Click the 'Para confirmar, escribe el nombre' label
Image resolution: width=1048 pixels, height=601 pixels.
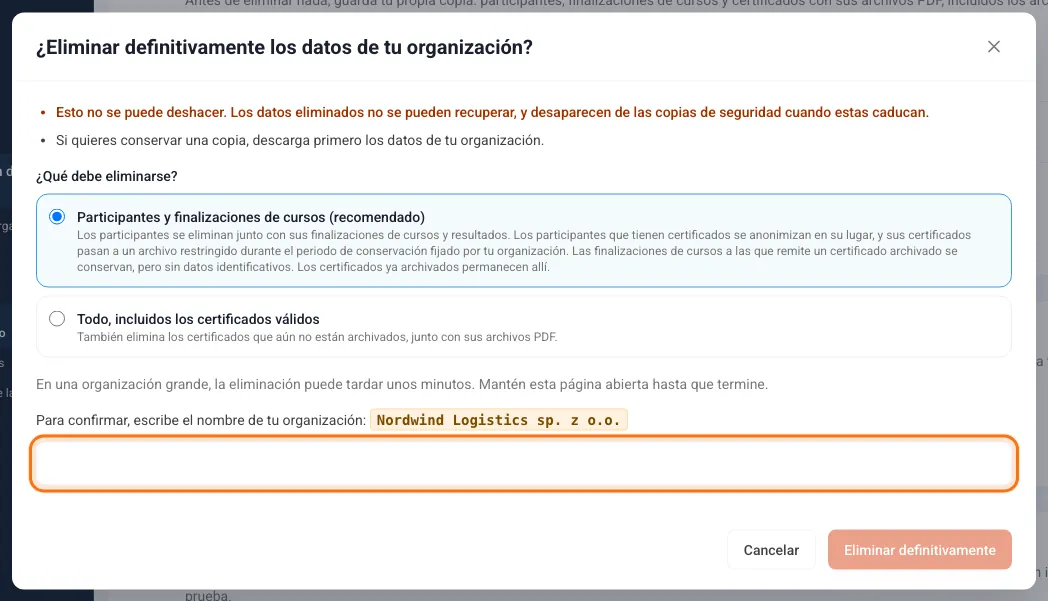201,420
